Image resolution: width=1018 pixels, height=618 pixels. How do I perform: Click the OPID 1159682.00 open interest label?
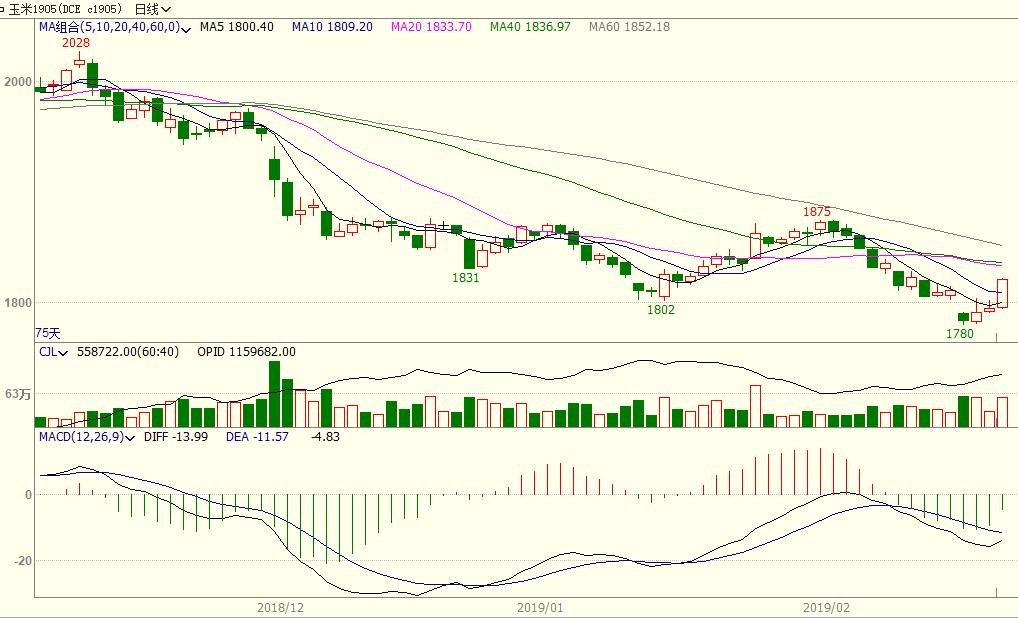pyautogui.click(x=246, y=352)
